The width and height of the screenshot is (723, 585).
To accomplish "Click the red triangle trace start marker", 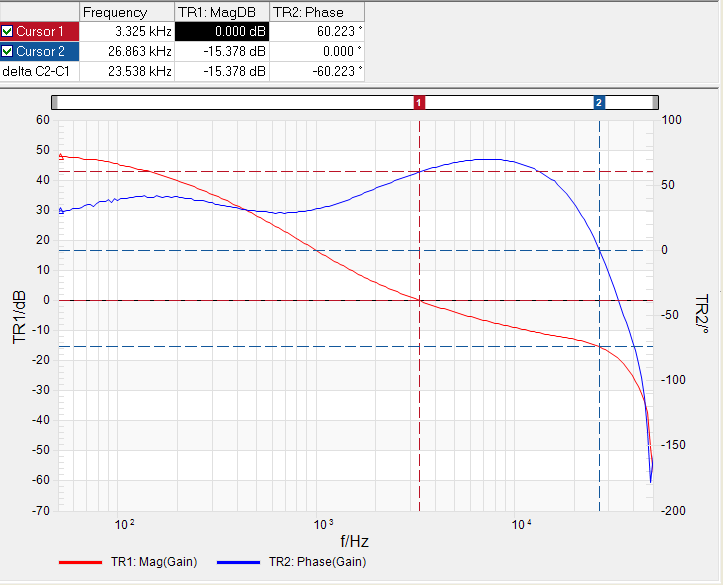I will [61, 157].
